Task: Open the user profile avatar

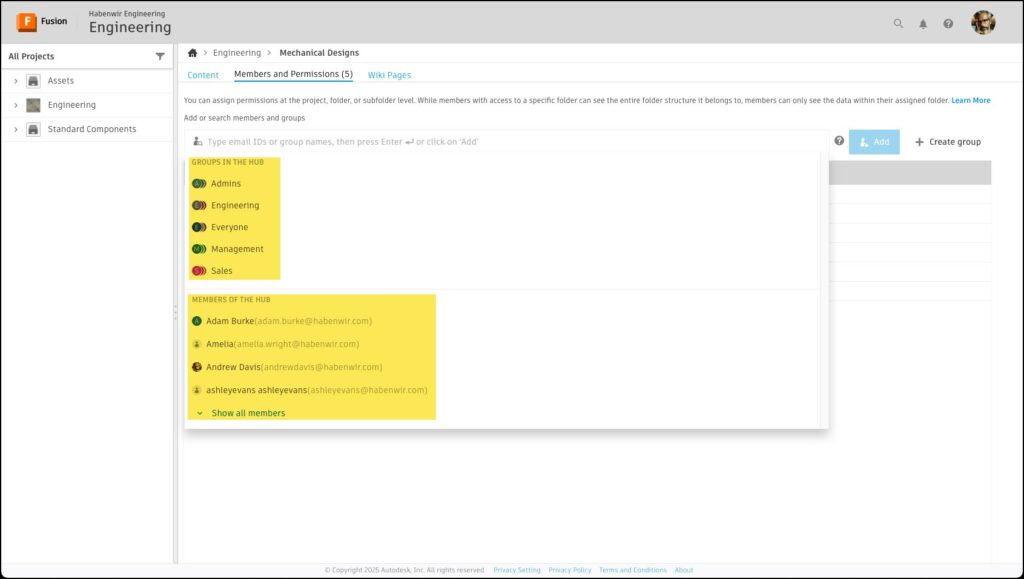Action: click(x=983, y=23)
